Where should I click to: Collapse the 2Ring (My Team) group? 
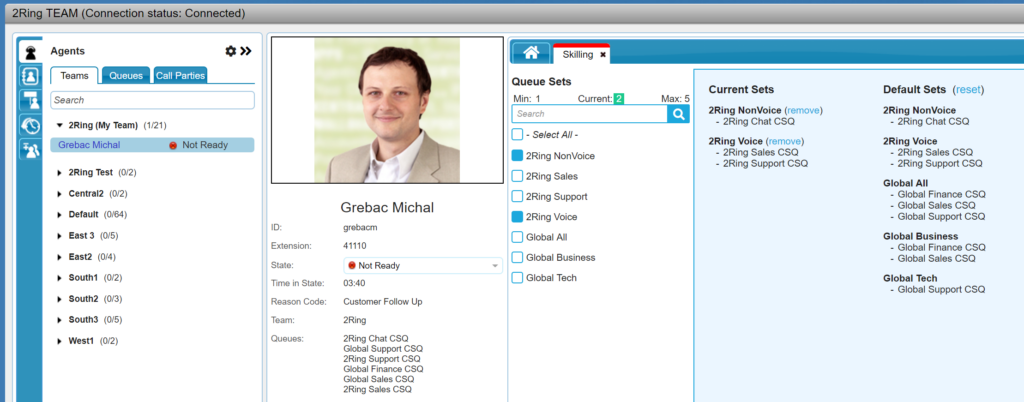[x=60, y=126]
